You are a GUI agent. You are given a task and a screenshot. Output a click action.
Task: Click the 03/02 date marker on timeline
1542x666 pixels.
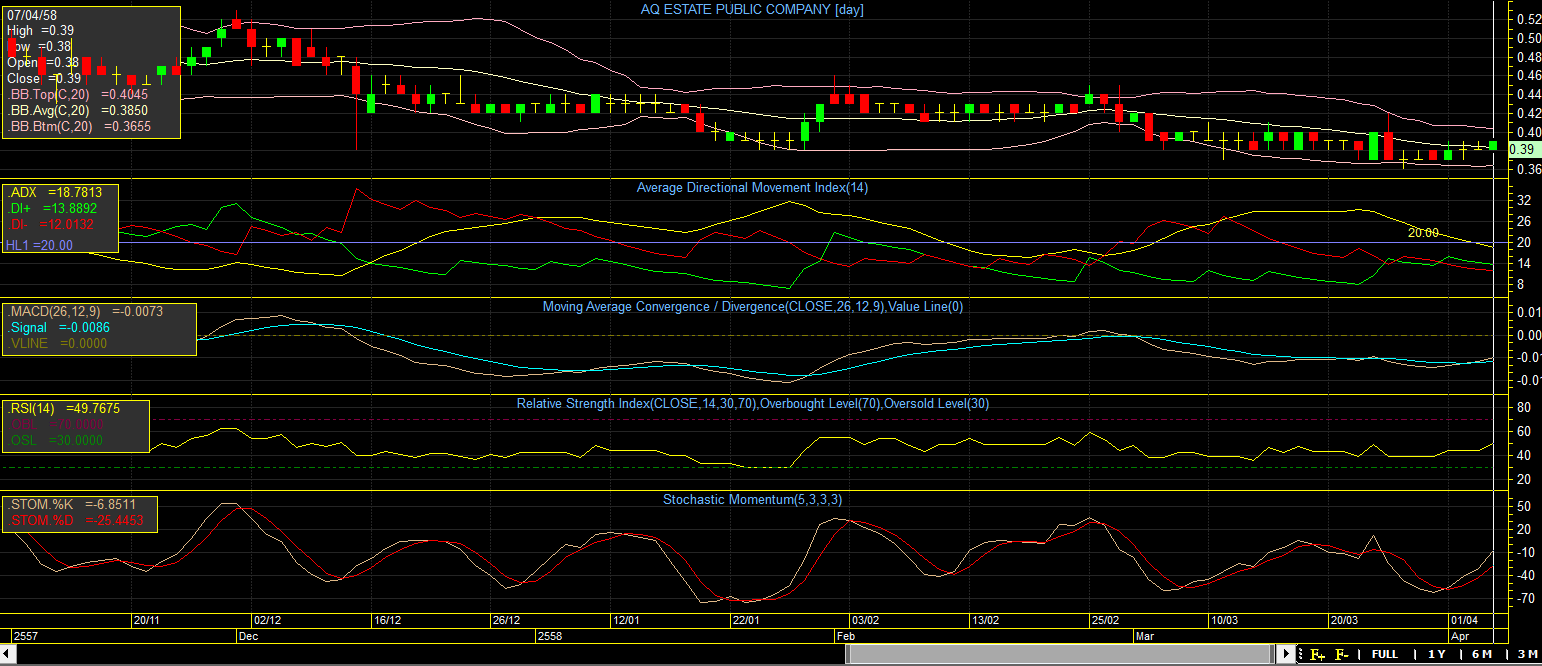(x=864, y=620)
